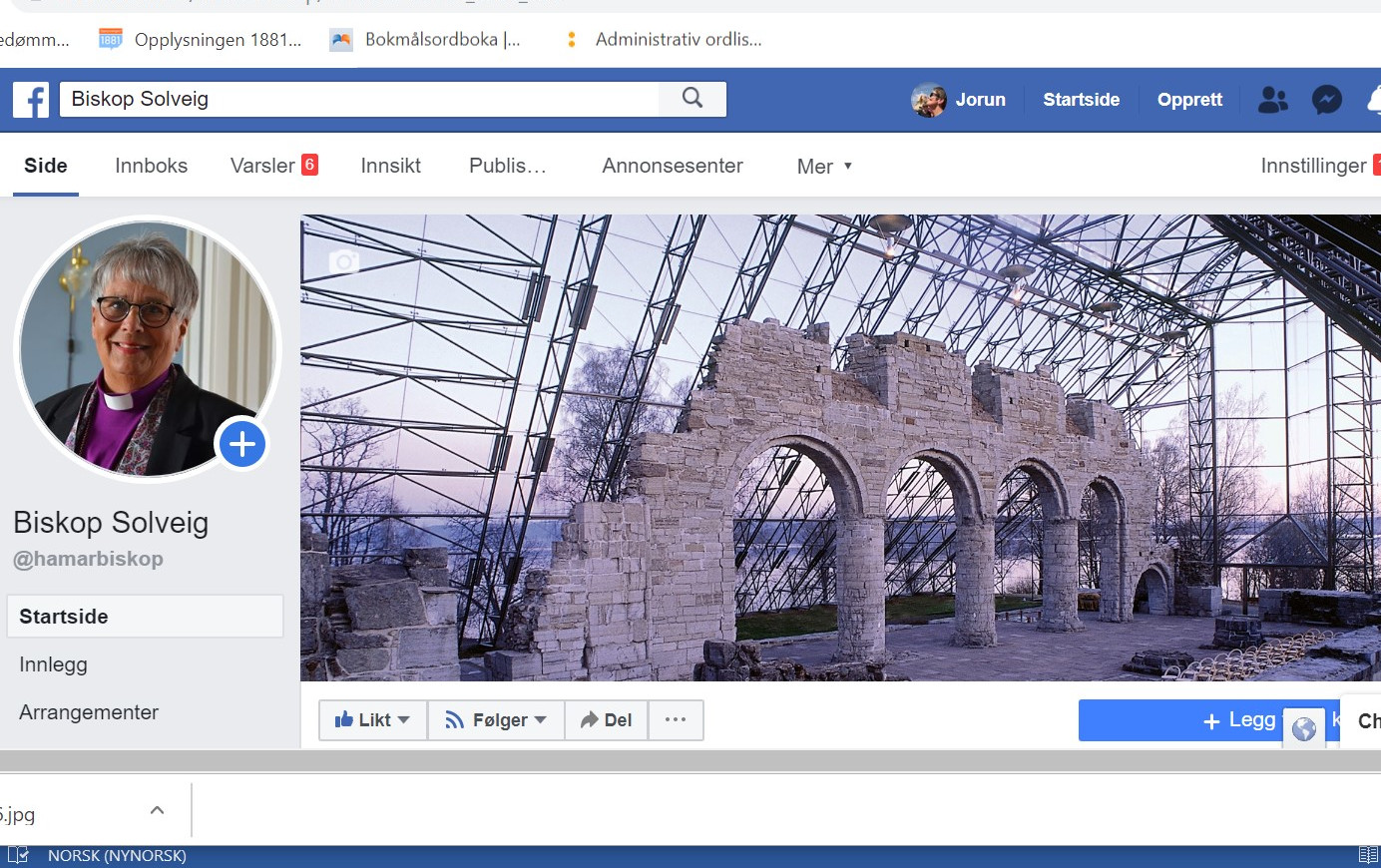Open the Følger dropdown
The width and height of the screenshot is (1381, 868).
[496, 719]
